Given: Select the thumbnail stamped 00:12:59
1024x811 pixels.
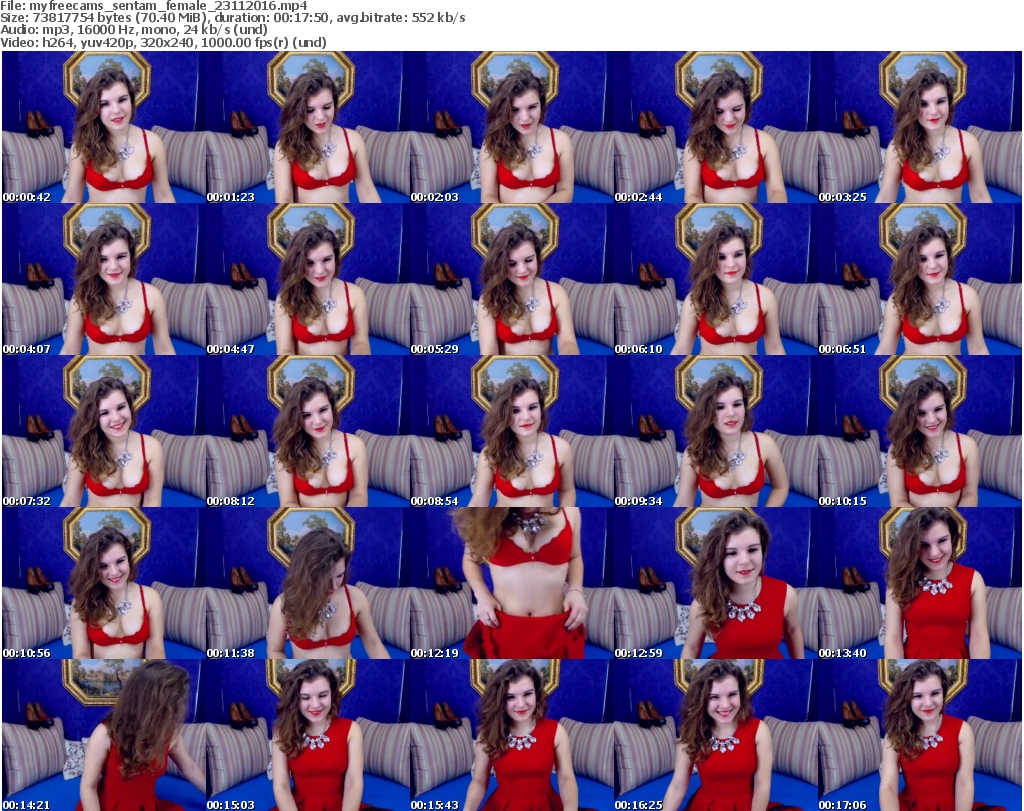Looking at the screenshot, I should [x=716, y=583].
